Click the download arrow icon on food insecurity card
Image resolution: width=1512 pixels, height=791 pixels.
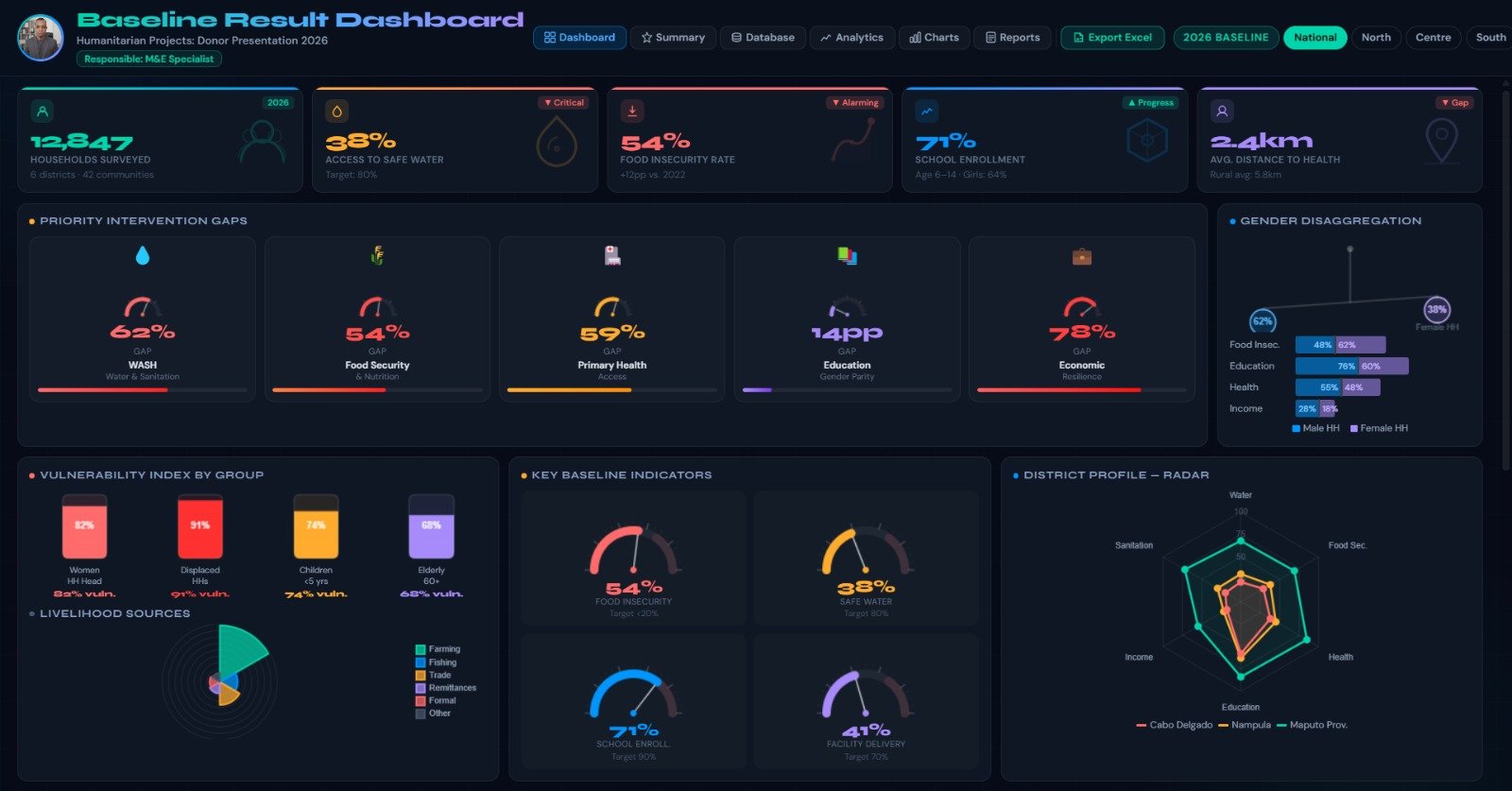632,112
